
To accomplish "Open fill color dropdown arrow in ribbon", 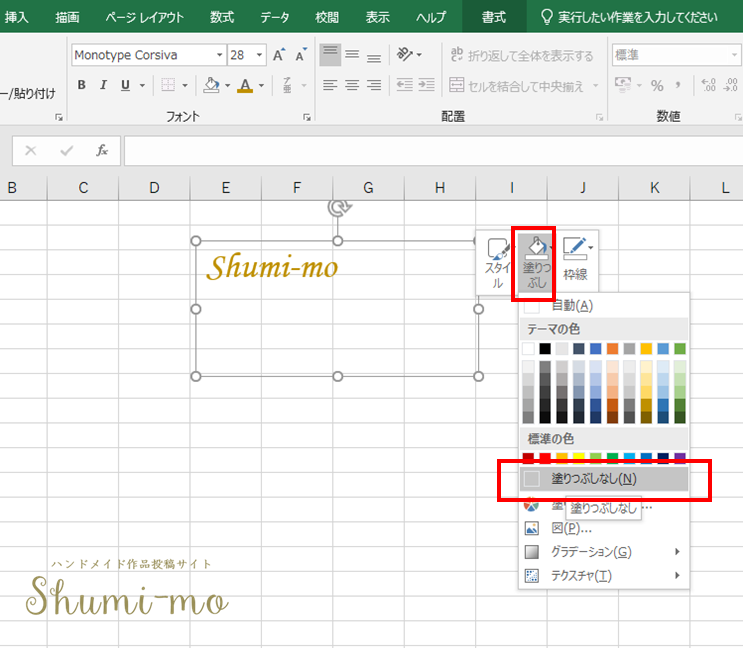I will click(227, 86).
